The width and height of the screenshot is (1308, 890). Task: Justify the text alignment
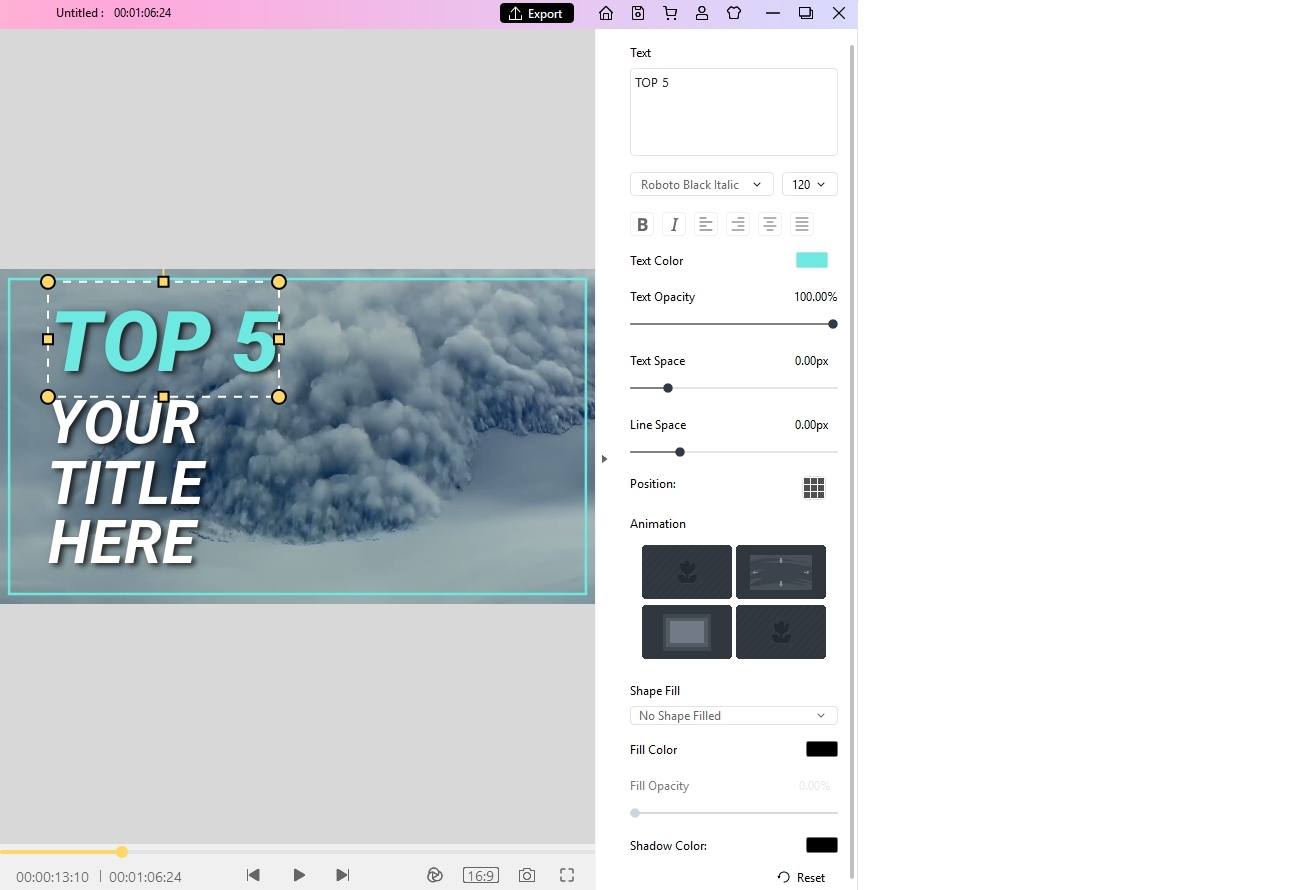coord(802,224)
